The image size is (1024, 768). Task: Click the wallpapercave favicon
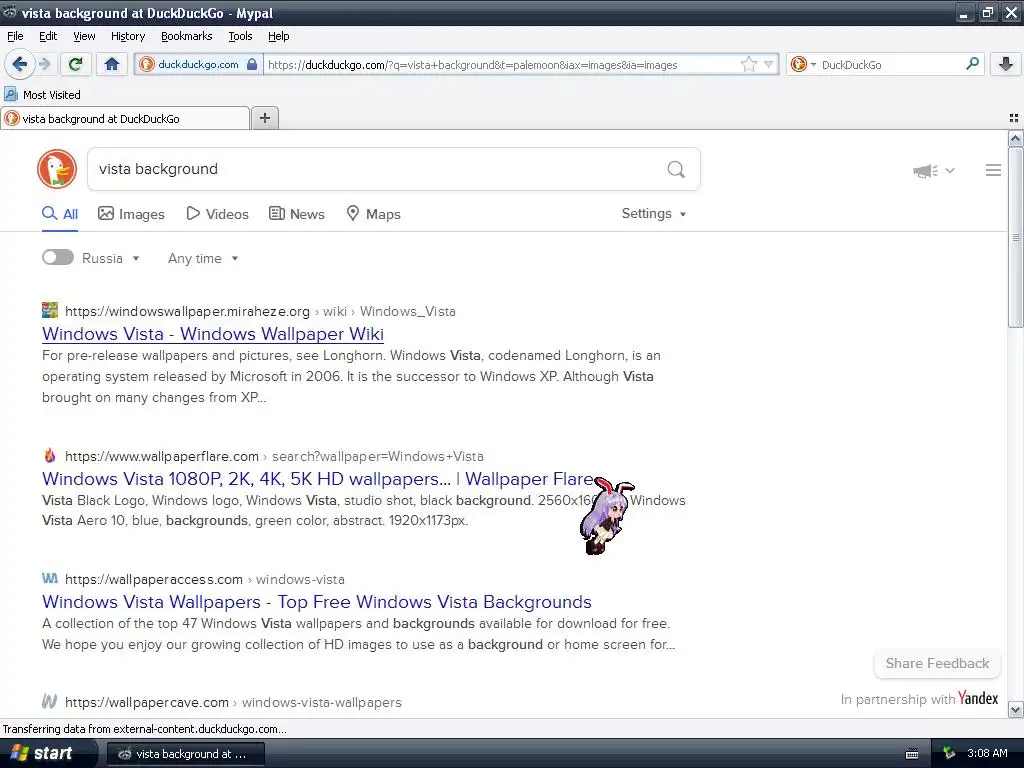50,701
